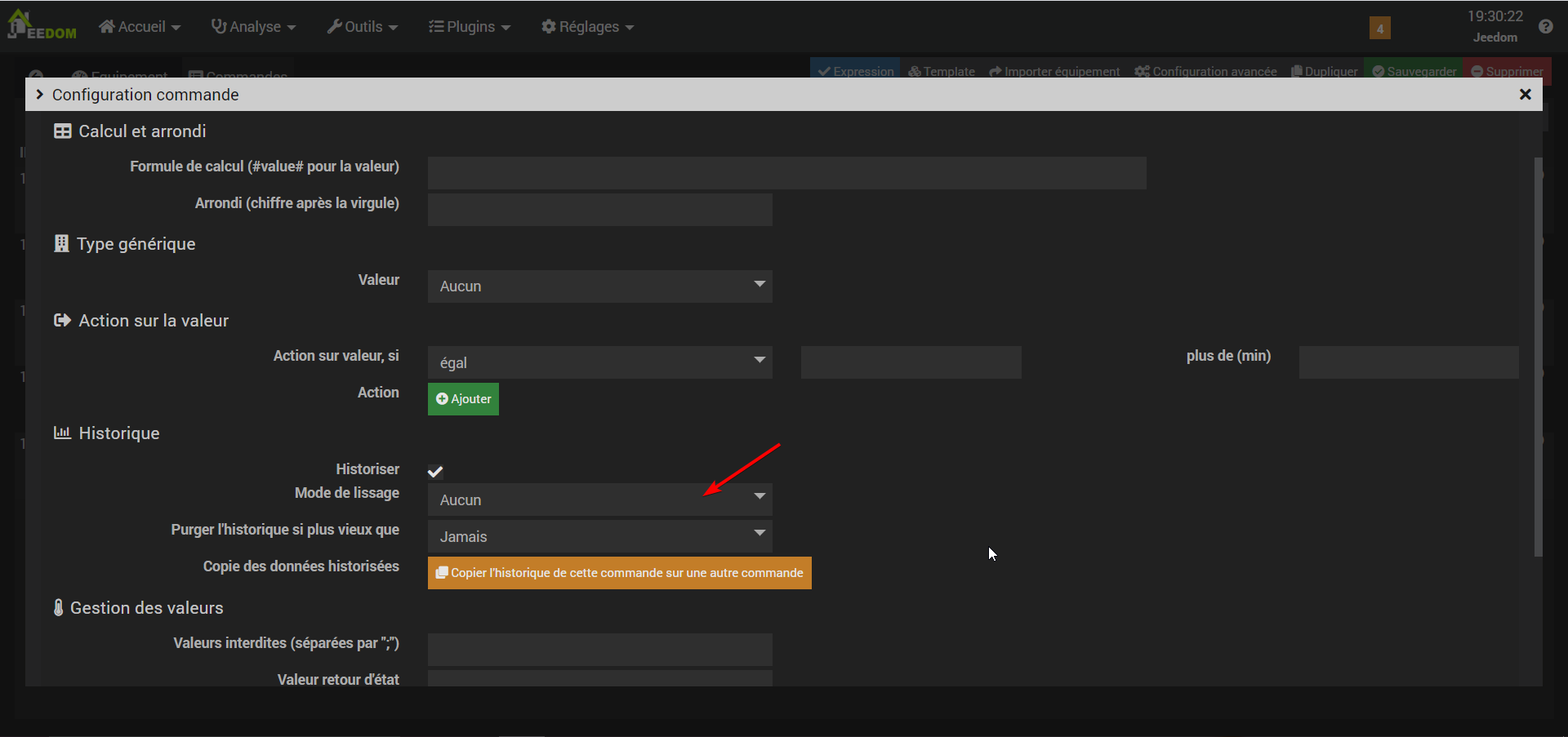
Task: Open the Réglages menu
Action: (x=587, y=27)
